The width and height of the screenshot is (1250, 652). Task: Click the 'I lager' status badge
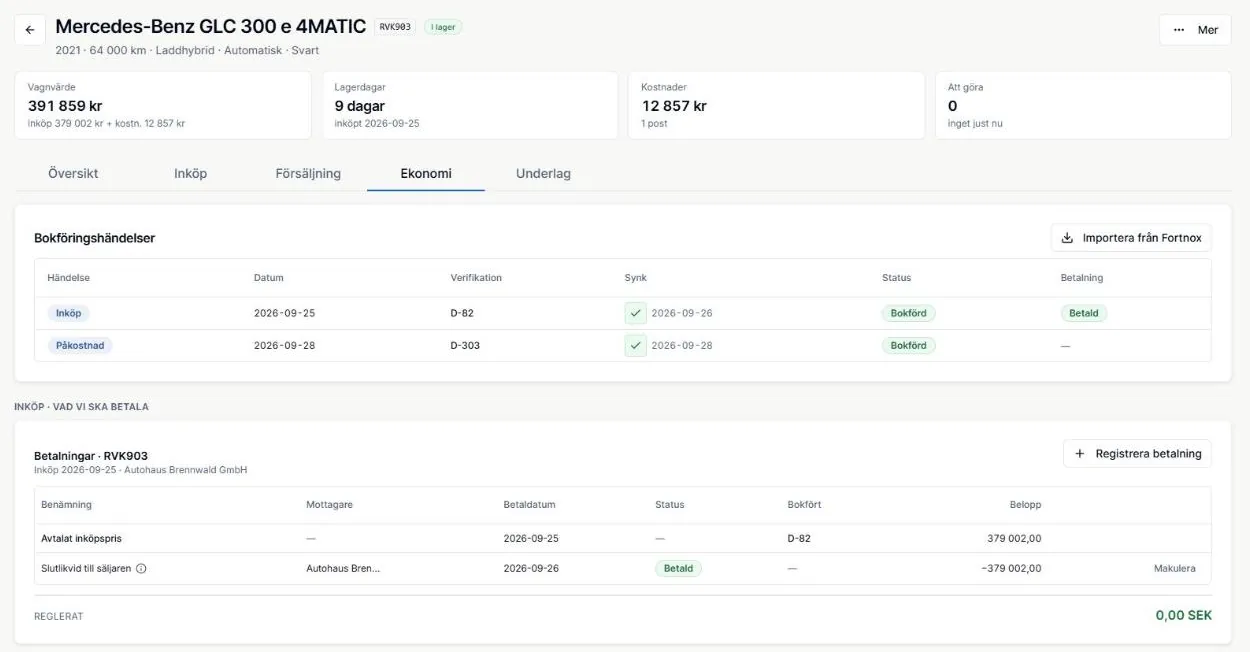point(443,27)
